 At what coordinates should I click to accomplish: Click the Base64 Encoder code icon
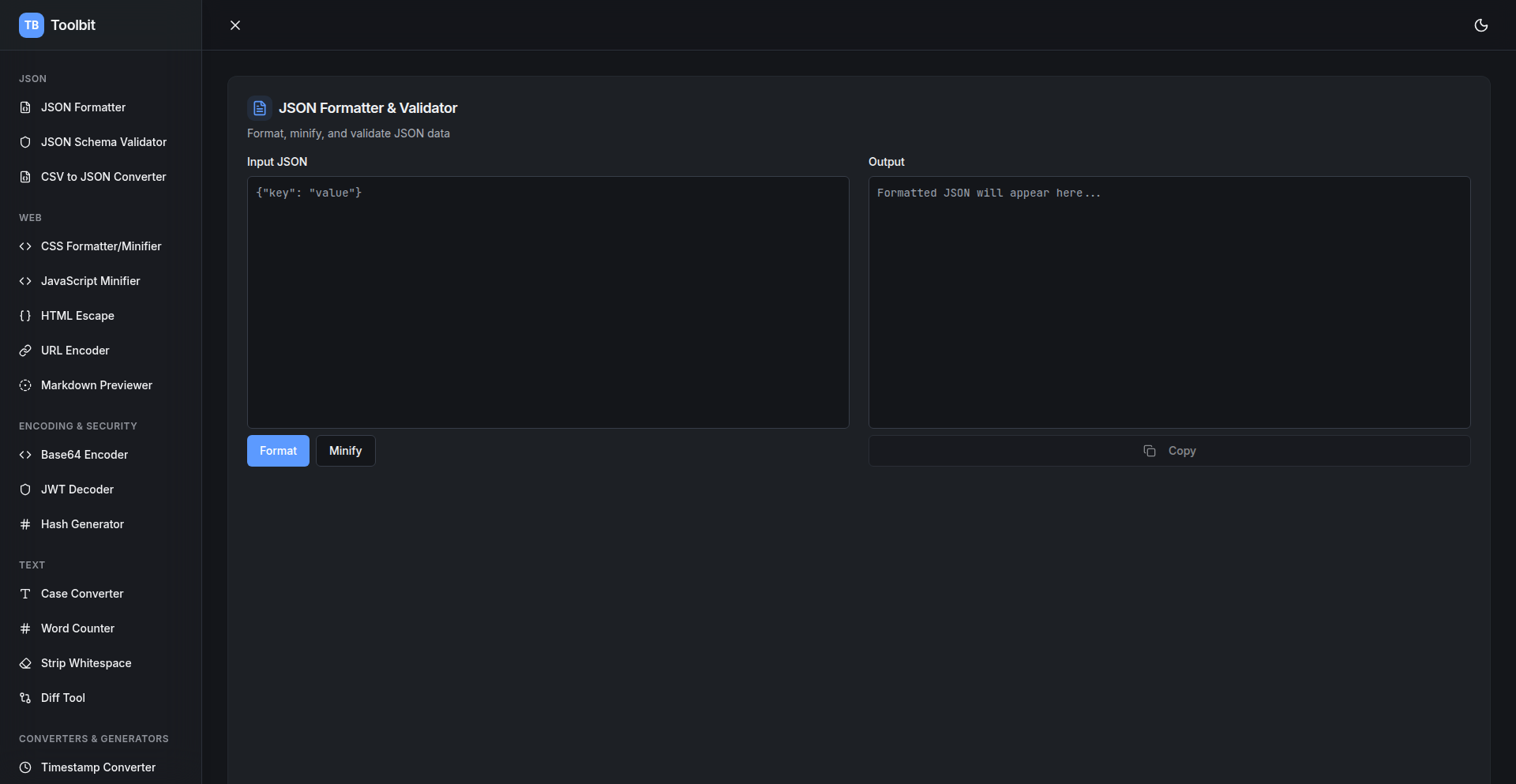tap(25, 455)
